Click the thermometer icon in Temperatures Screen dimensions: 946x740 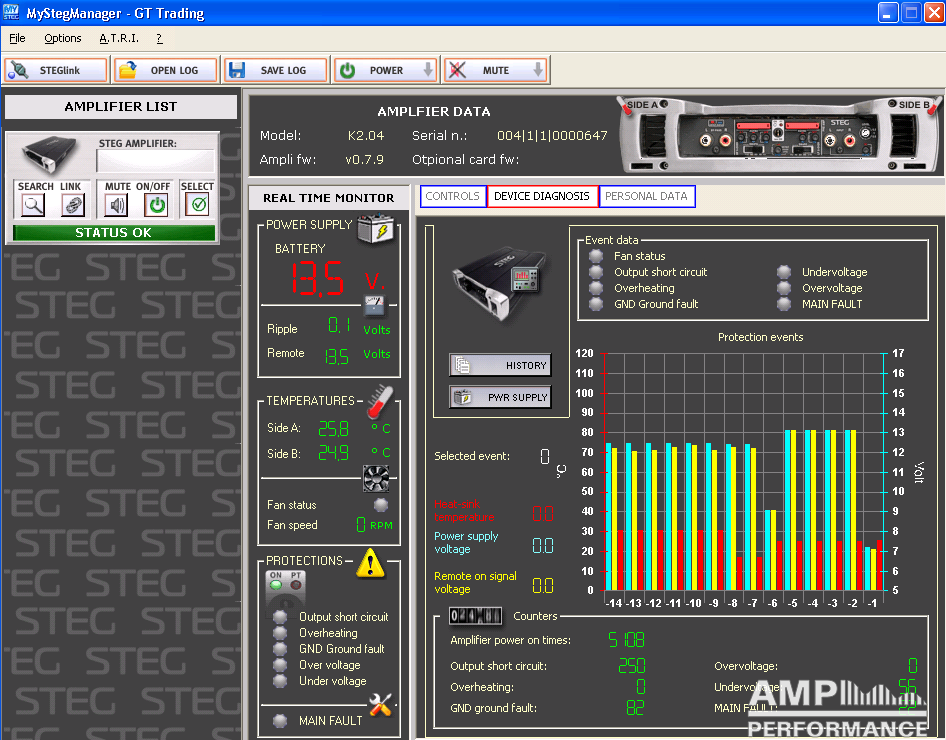(x=380, y=401)
